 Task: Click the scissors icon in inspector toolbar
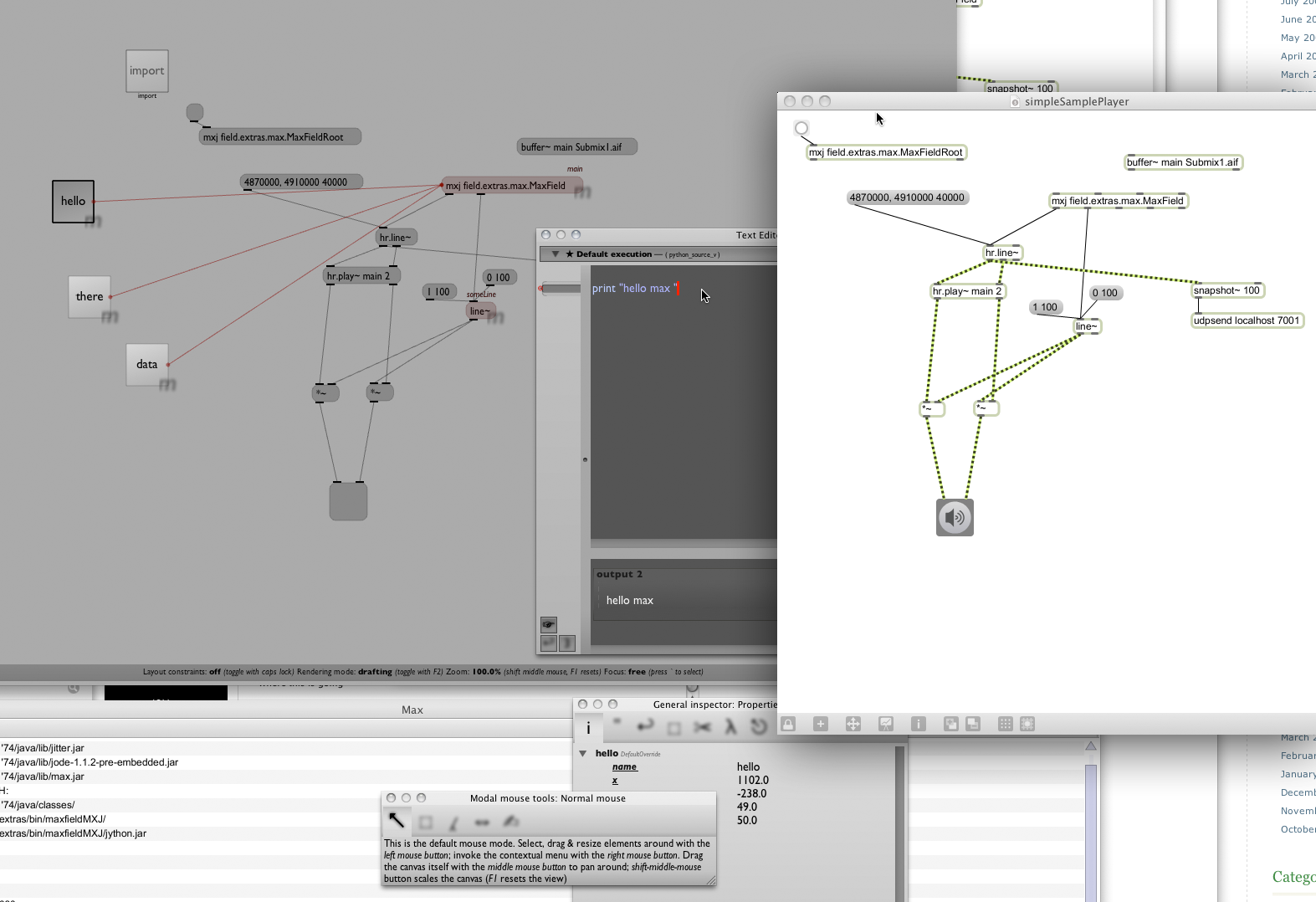click(702, 727)
